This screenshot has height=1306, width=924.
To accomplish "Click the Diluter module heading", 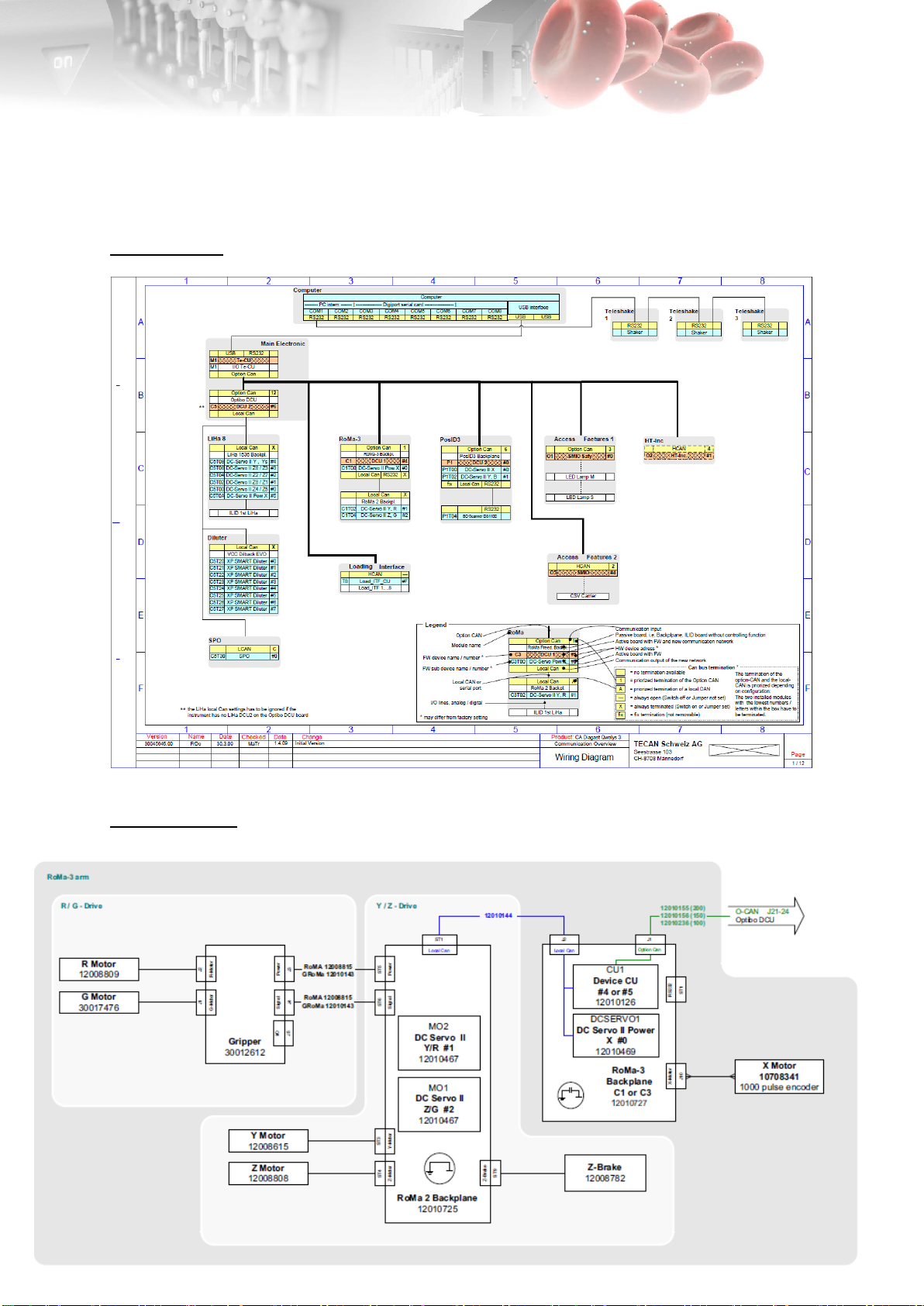I will coord(217,538).
